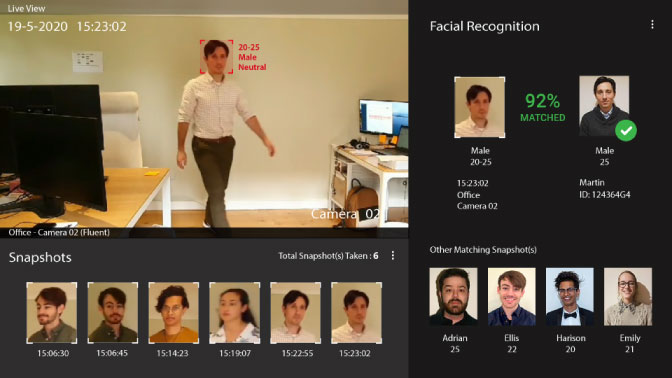Click the 'Snapshots' panel title

tap(40, 257)
